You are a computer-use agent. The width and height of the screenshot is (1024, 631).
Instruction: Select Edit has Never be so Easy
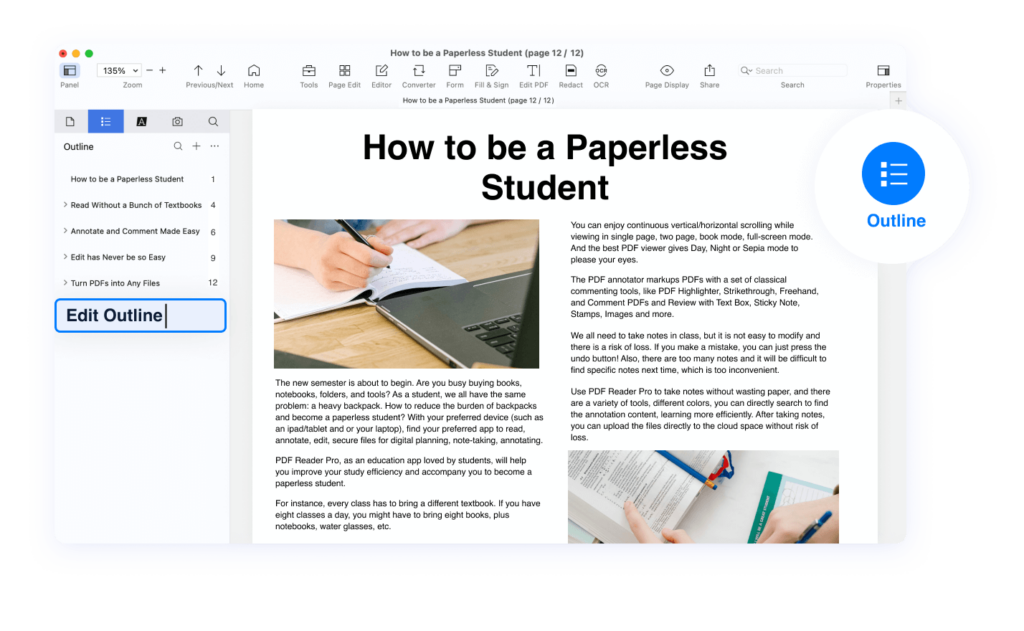[x=118, y=257]
